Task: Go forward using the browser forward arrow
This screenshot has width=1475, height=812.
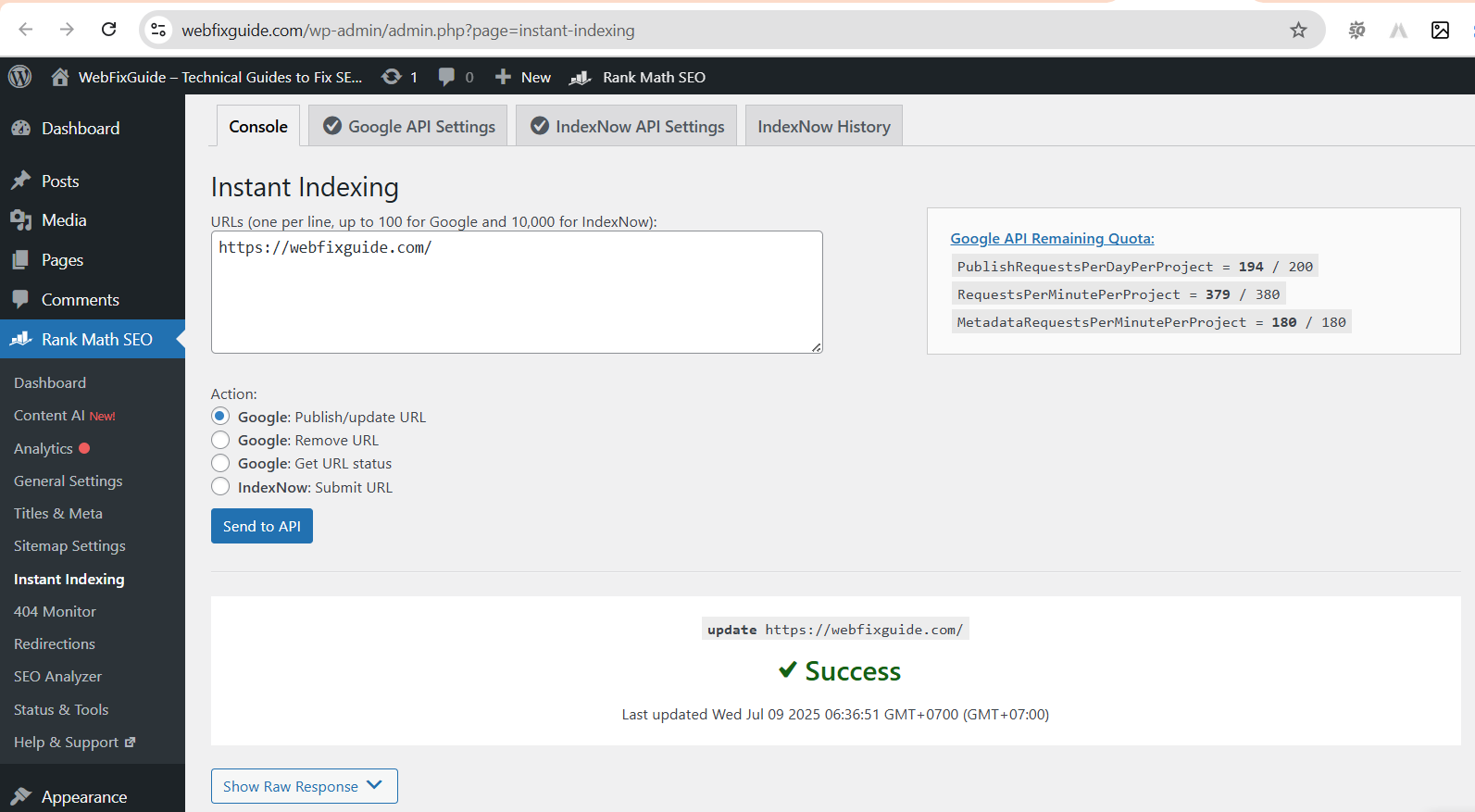Action: pos(67,30)
